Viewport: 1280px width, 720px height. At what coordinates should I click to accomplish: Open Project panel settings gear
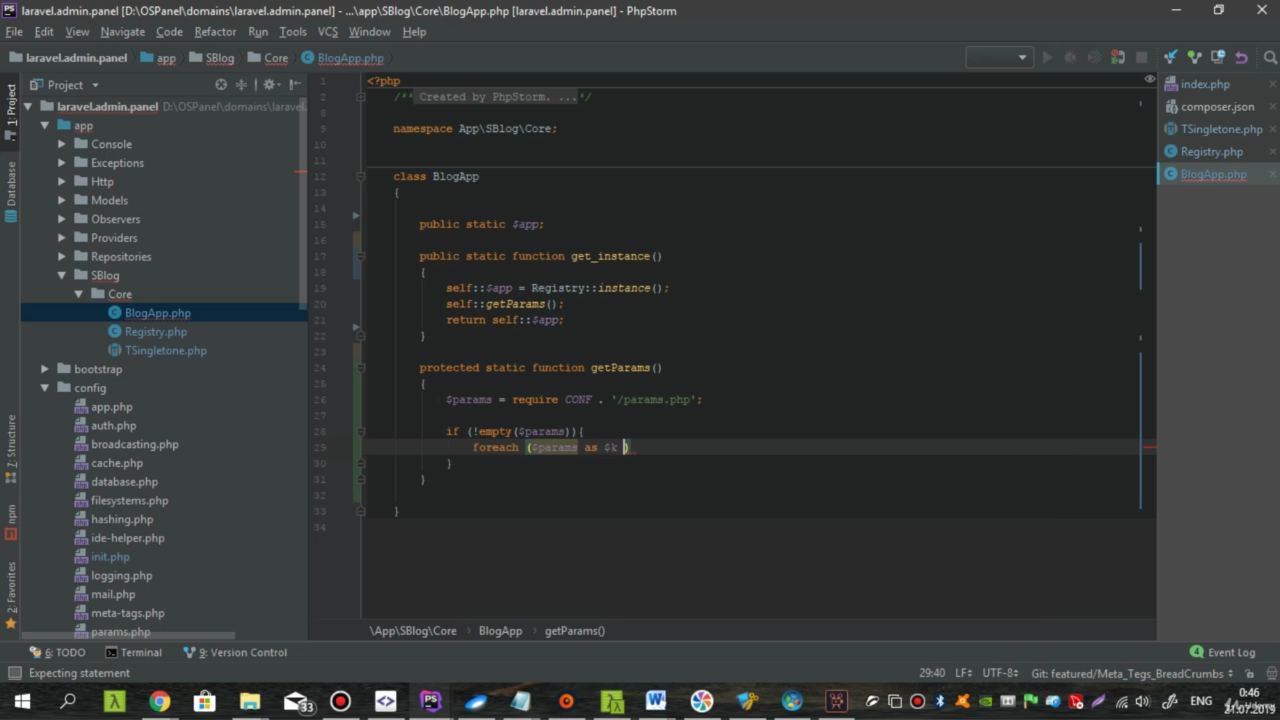tap(270, 85)
